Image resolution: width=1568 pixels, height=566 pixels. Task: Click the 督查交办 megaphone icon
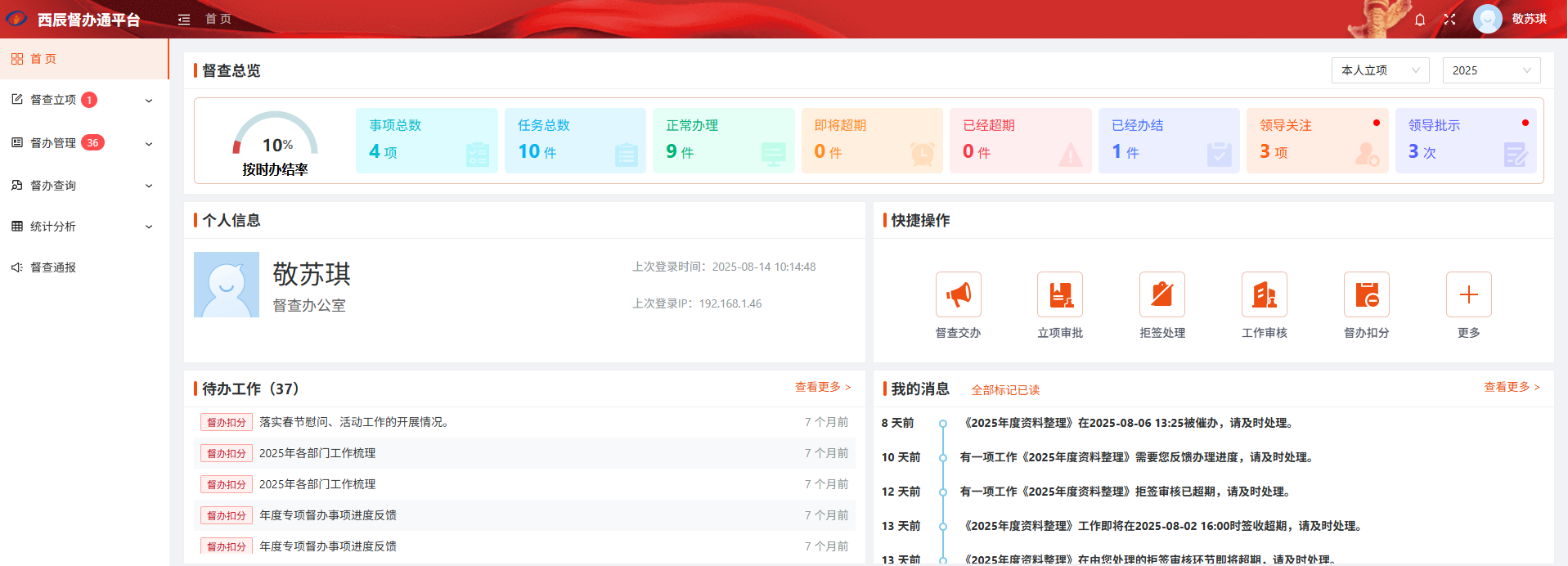click(x=958, y=294)
